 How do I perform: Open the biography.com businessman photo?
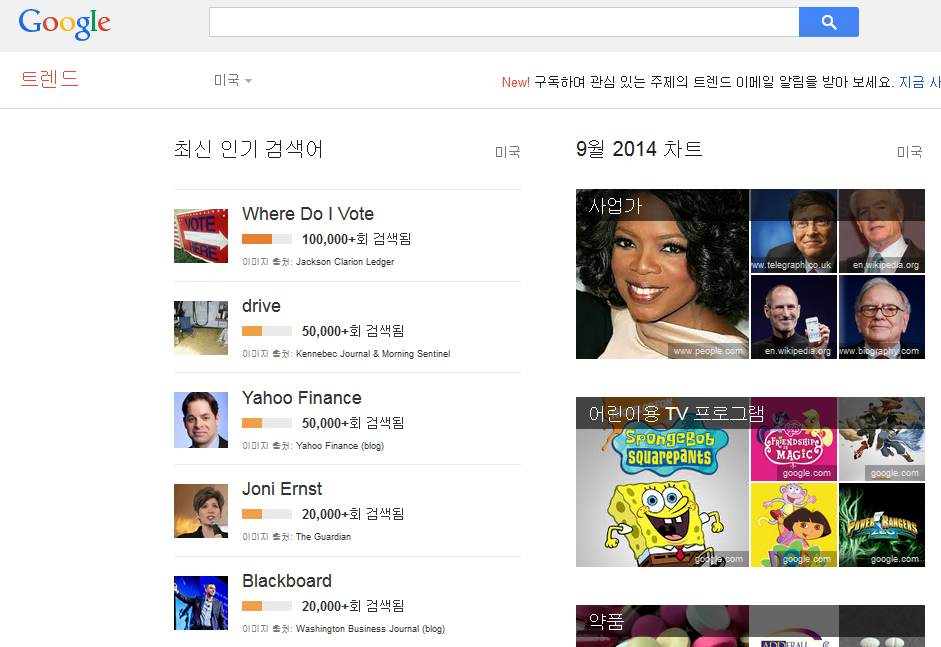tap(882, 317)
